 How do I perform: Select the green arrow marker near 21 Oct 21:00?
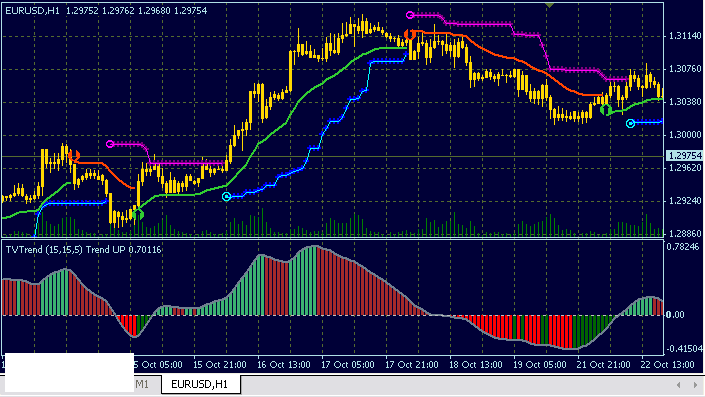[606, 109]
